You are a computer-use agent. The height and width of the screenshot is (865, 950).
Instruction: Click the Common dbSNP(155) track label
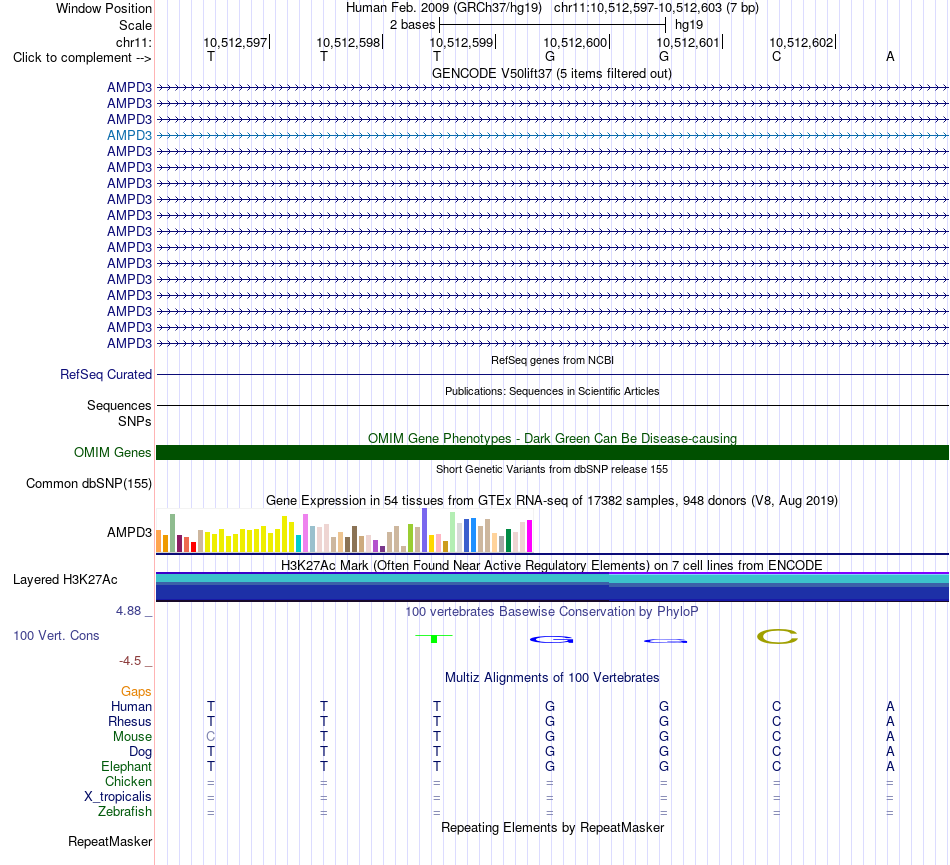89,483
